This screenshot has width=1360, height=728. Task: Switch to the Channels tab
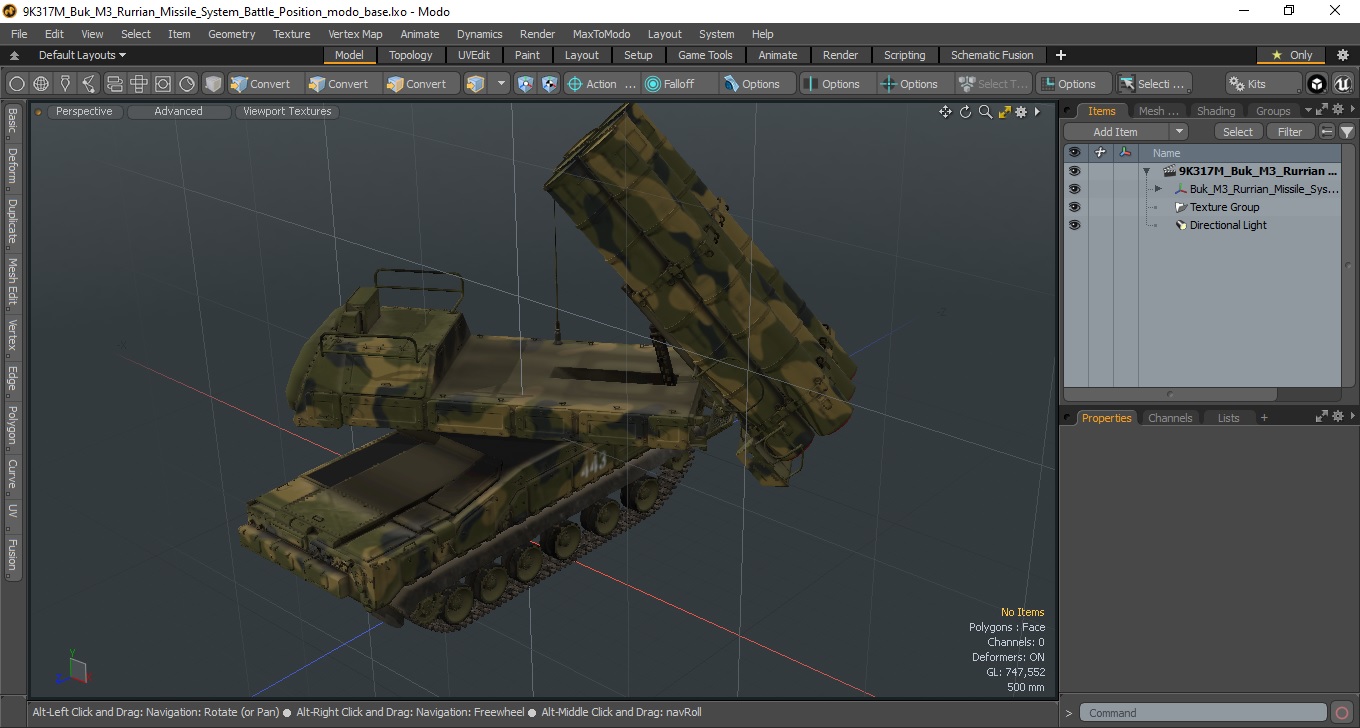[x=1170, y=418]
